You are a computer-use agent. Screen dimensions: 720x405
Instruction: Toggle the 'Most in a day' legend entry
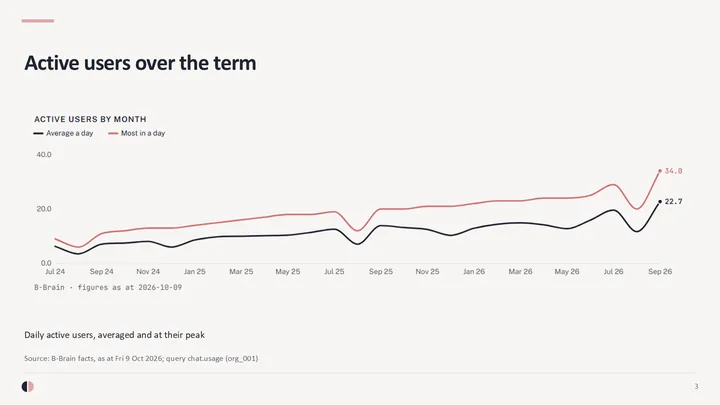click(x=137, y=133)
